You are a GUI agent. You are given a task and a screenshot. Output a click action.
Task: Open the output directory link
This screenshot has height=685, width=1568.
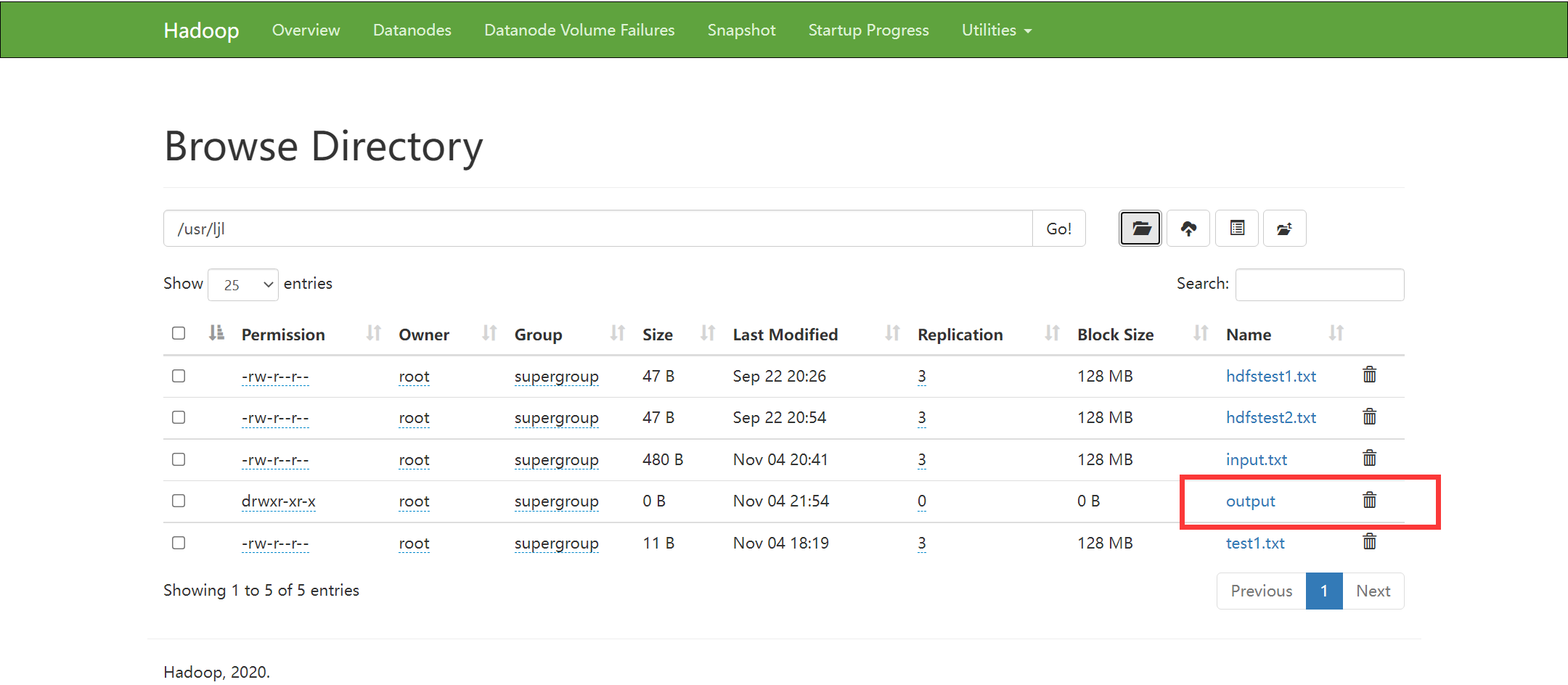(x=1250, y=501)
